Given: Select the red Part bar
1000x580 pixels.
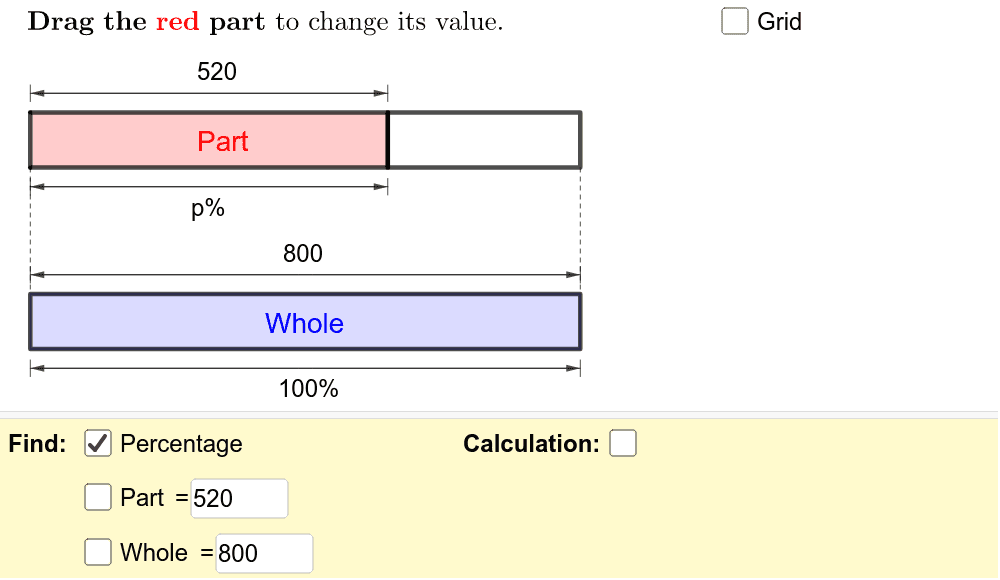Looking at the screenshot, I should tap(209, 140).
